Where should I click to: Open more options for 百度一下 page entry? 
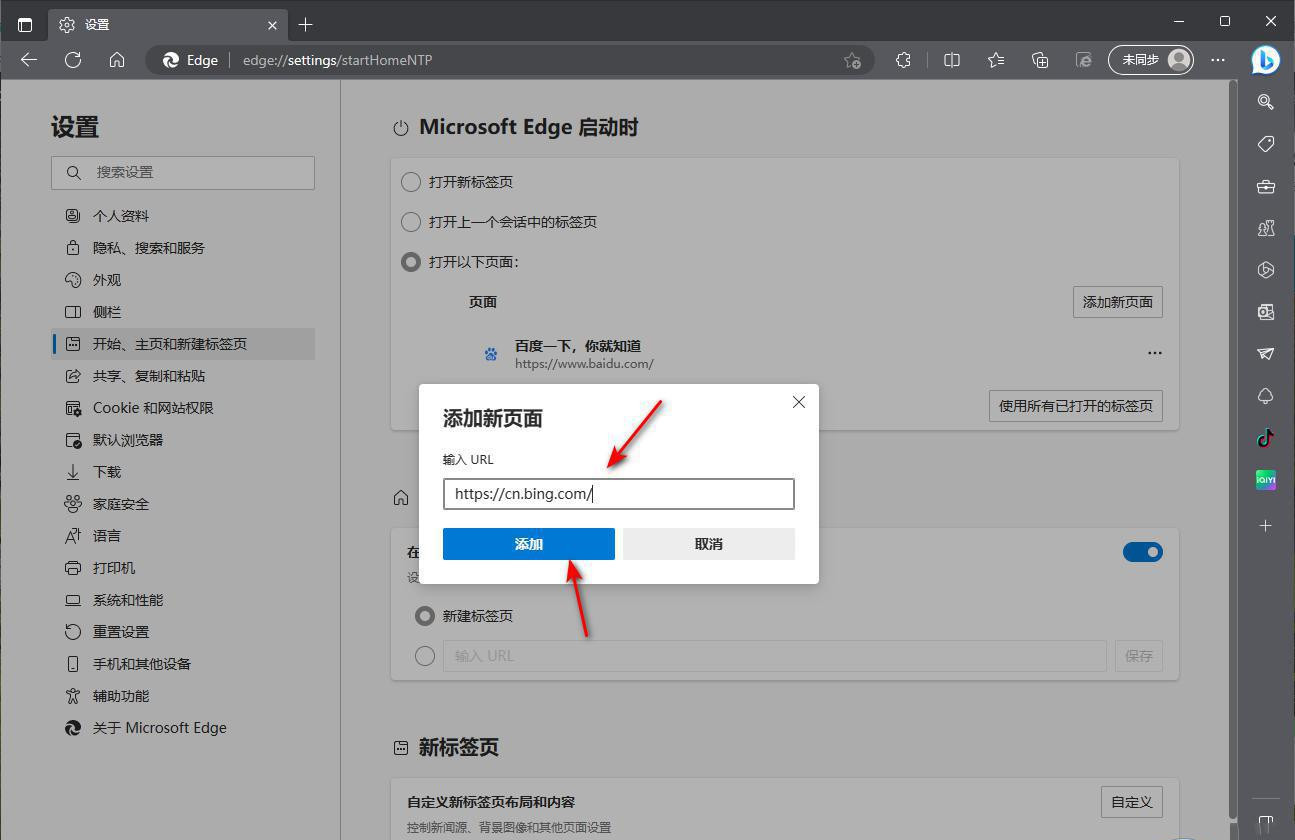point(1155,352)
